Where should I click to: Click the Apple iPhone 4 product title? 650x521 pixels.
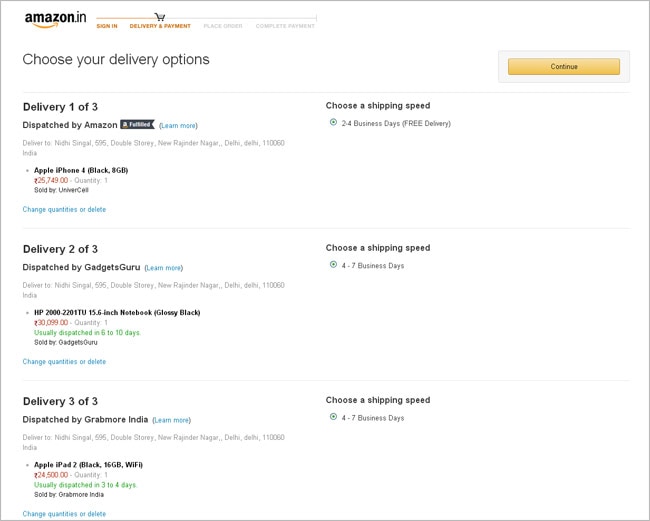pos(81,170)
